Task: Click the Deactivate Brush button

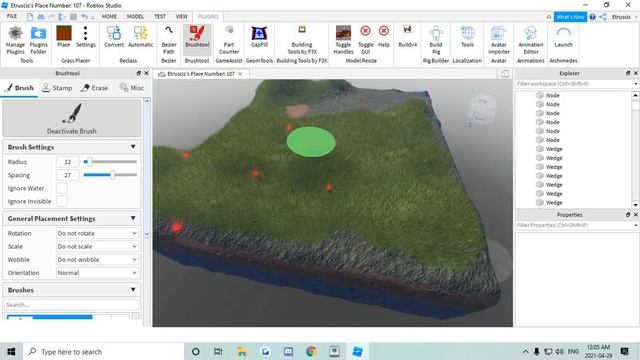Action: pos(71,118)
